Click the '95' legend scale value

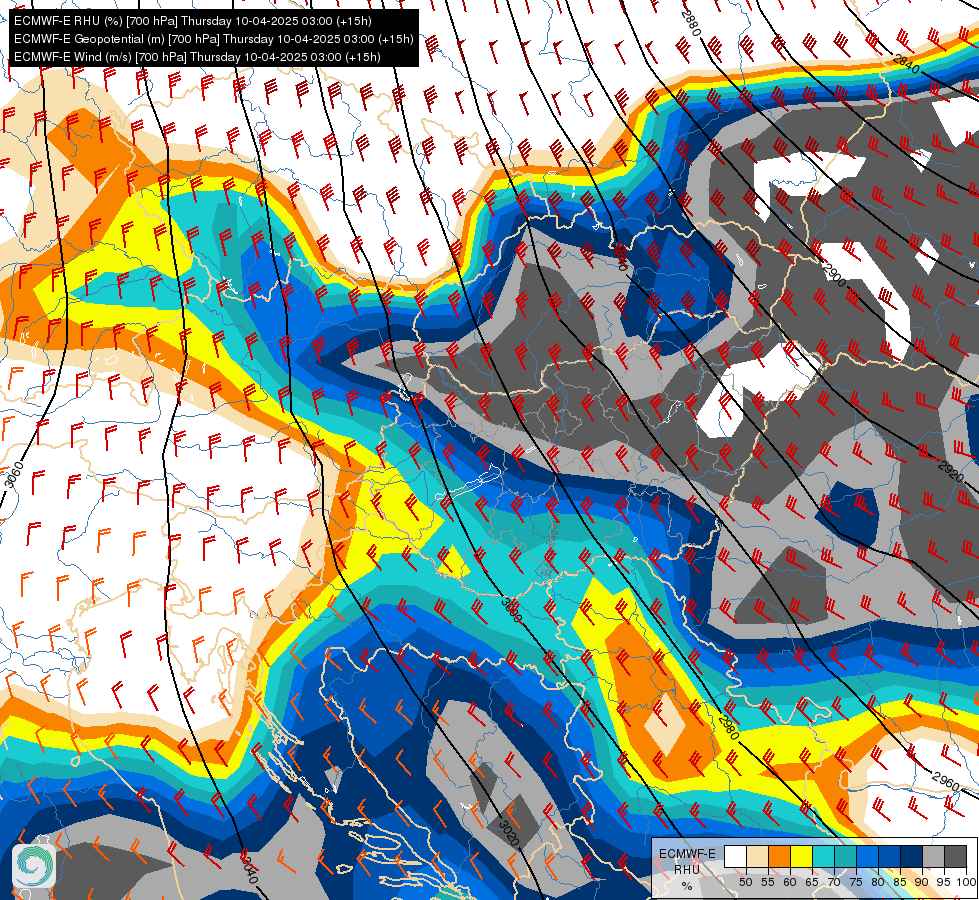point(943,882)
